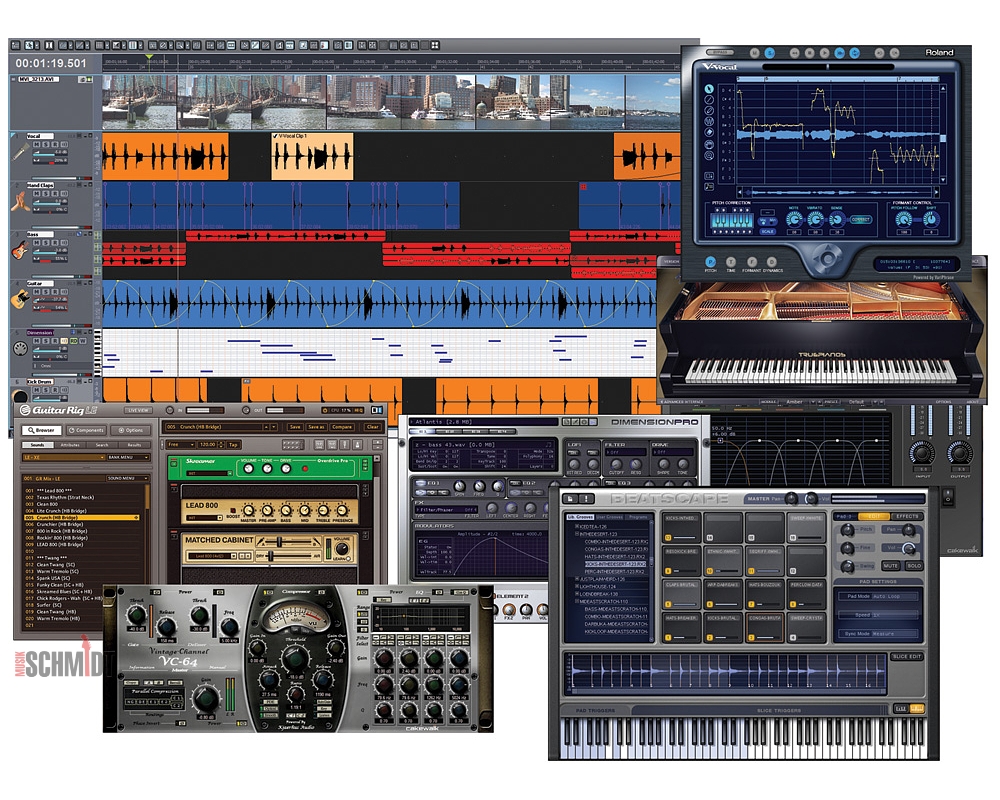
Task: Toggle the BYPASS switch on the V-Vocal plugin
Action: pos(720,50)
